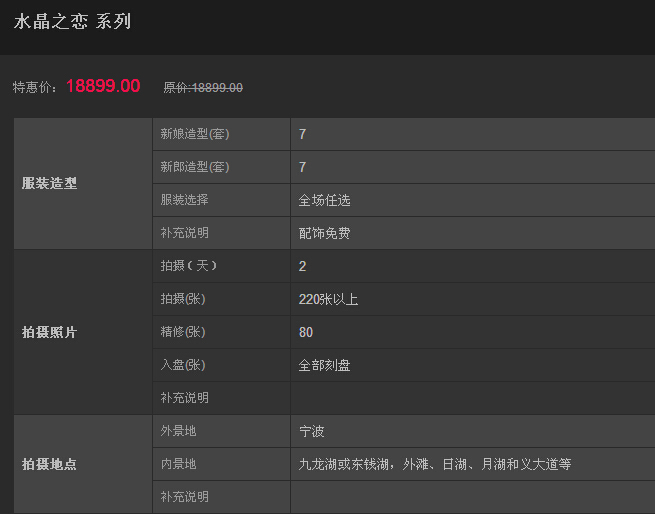655x514 pixels.
Task: Select the 配饰免费 value cell
Action: click(x=473, y=233)
